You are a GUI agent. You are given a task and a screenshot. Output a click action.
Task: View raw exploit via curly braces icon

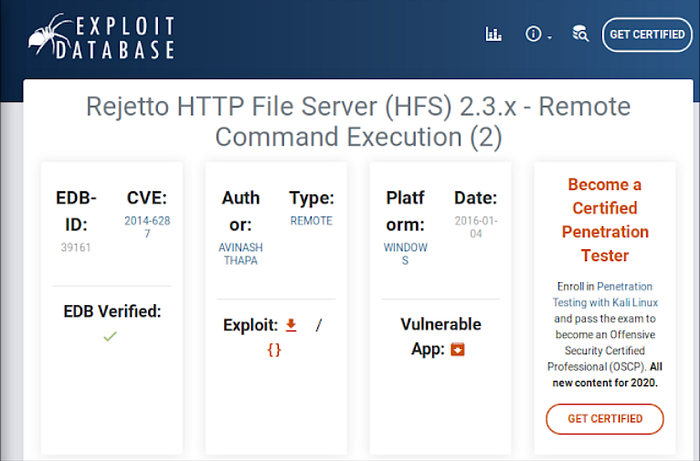tap(274, 350)
